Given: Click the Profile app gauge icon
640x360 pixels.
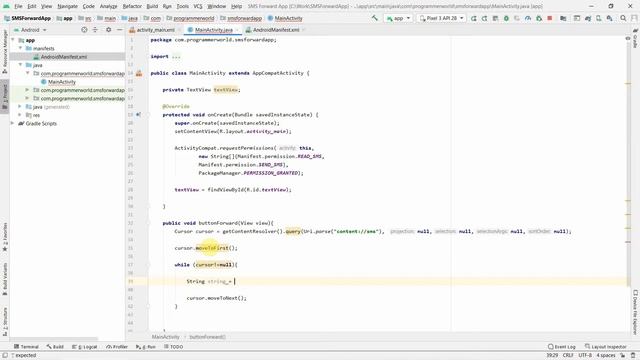Looking at the screenshot, I should pyautogui.click(x=528, y=18).
